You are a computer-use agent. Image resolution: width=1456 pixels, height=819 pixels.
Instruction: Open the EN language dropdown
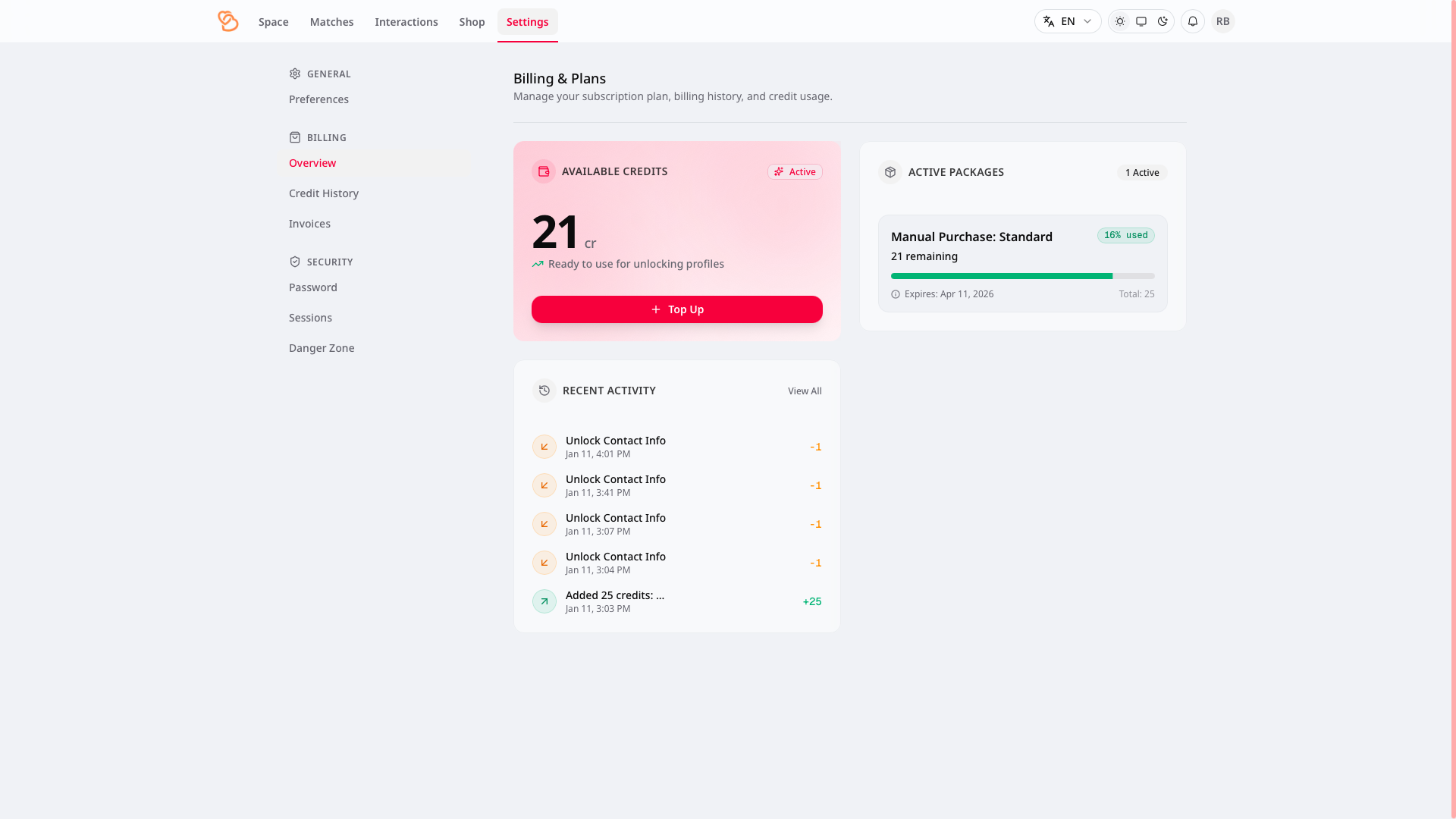click(1067, 21)
